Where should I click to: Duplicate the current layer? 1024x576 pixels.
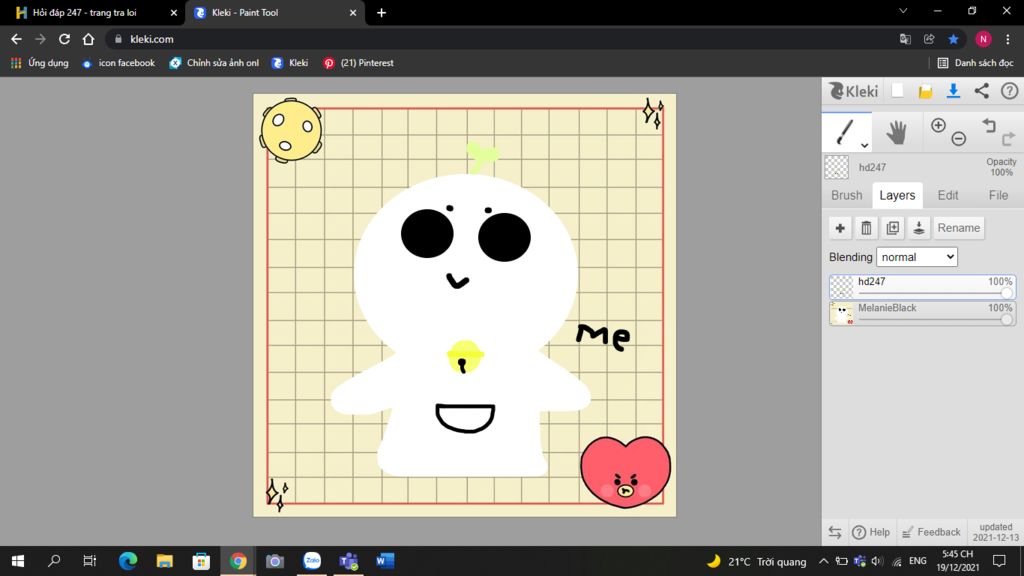point(892,228)
